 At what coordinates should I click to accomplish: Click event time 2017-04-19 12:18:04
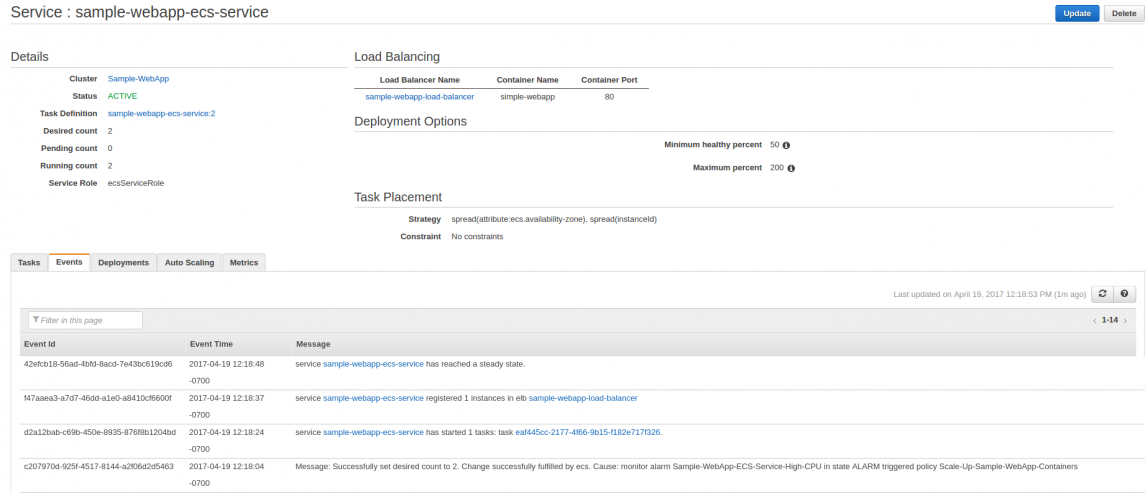[x=227, y=466]
